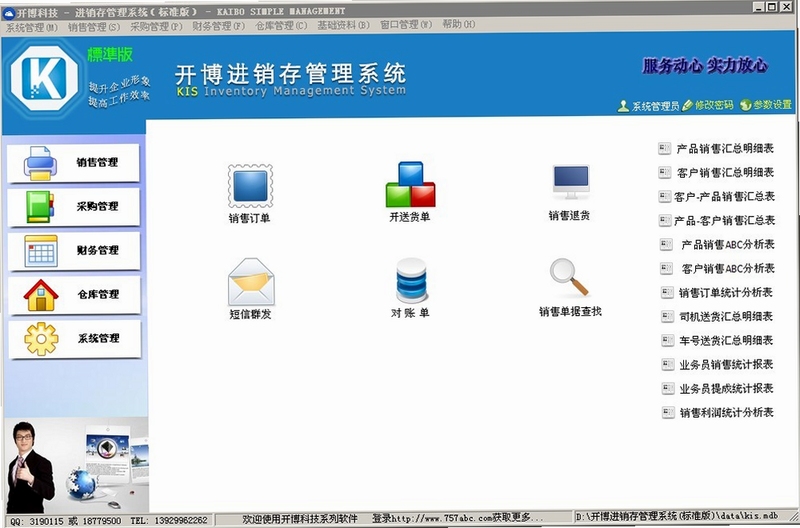The width and height of the screenshot is (800, 528).
Task: Click the 修改密码 link
Action: (714, 105)
